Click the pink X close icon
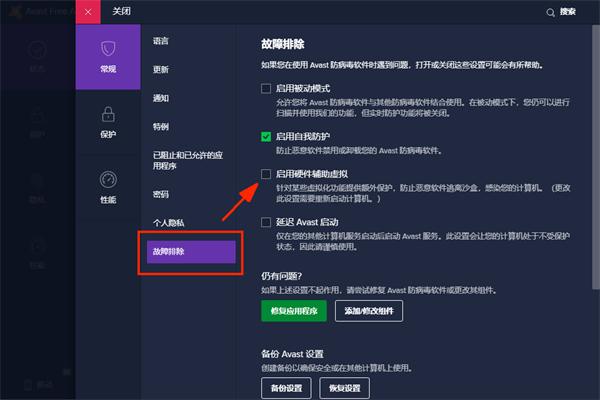This screenshot has height=400, width=600. click(88, 12)
